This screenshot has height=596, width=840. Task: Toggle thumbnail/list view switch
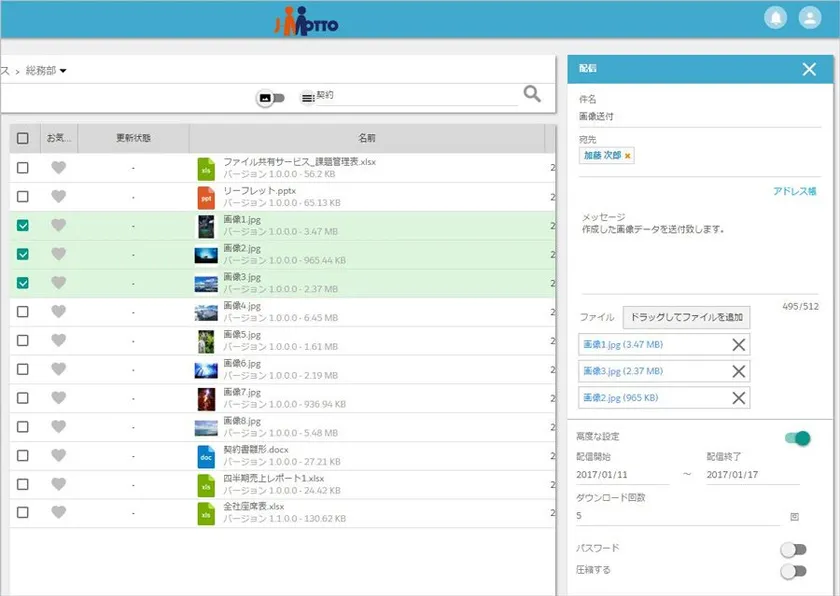coord(271,98)
